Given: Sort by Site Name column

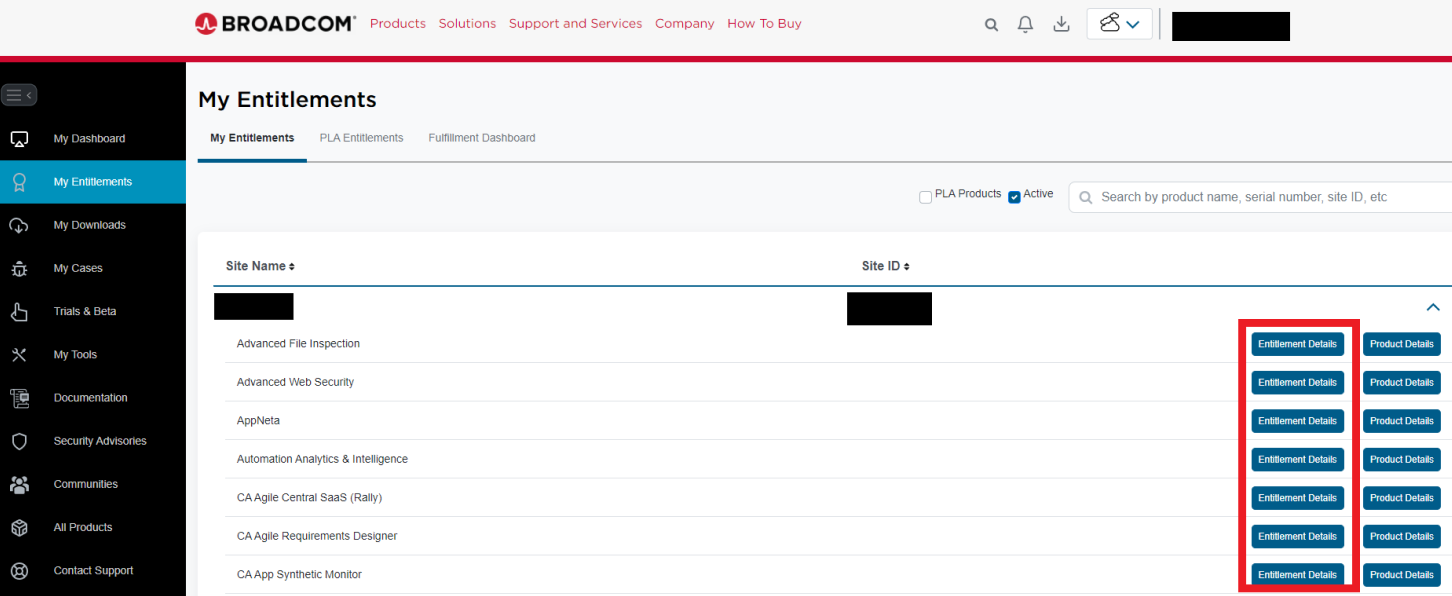Looking at the screenshot, I should 260,266.
